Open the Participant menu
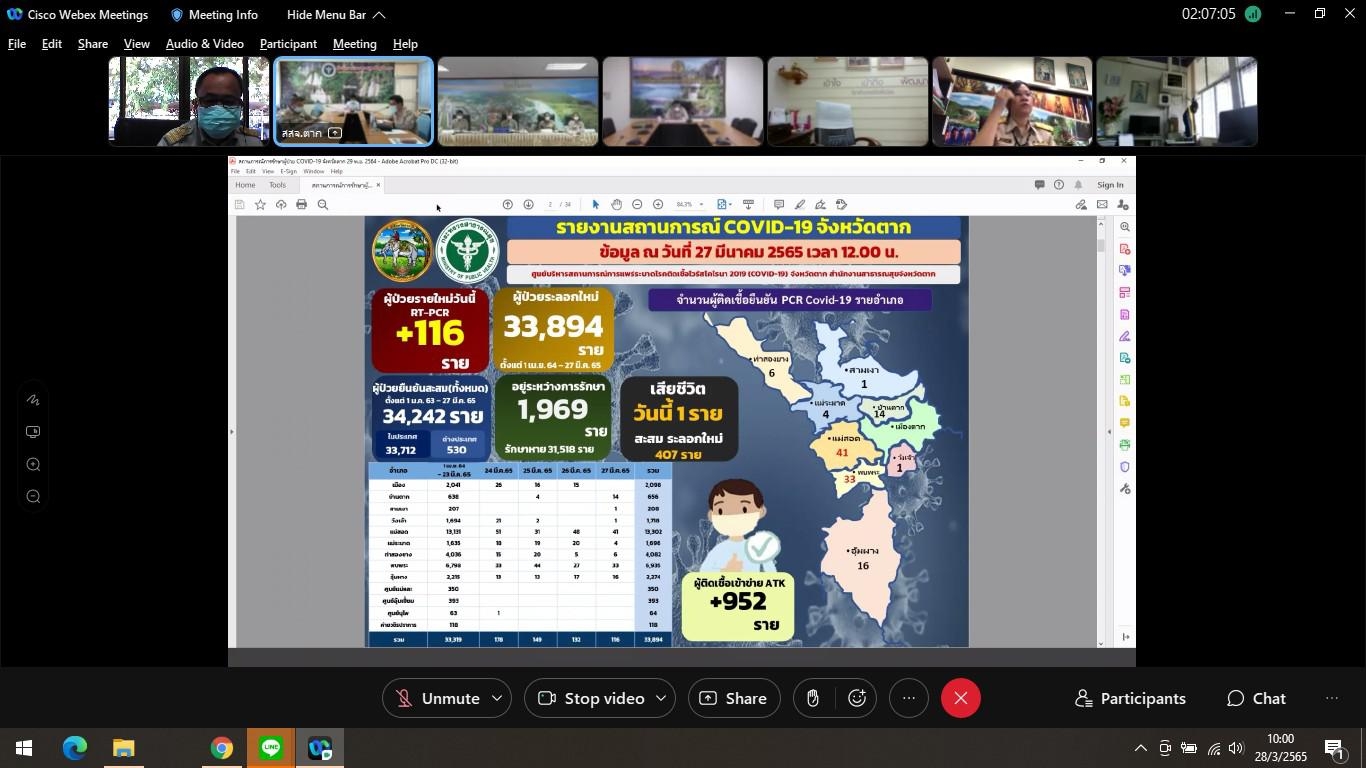 point(288,44)
